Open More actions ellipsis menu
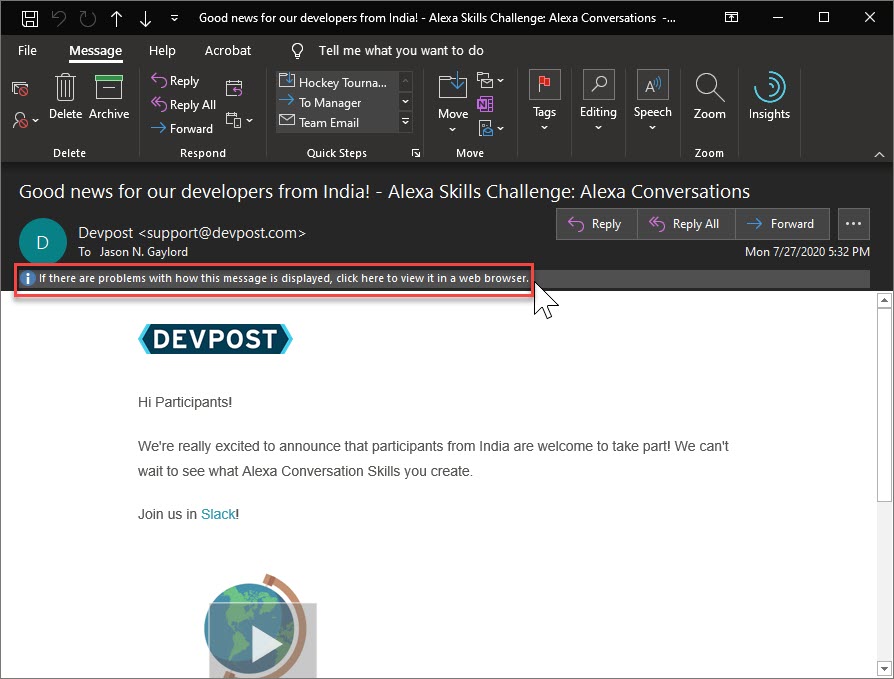Screen dimensions: 894x679 [x=854, y=224]
